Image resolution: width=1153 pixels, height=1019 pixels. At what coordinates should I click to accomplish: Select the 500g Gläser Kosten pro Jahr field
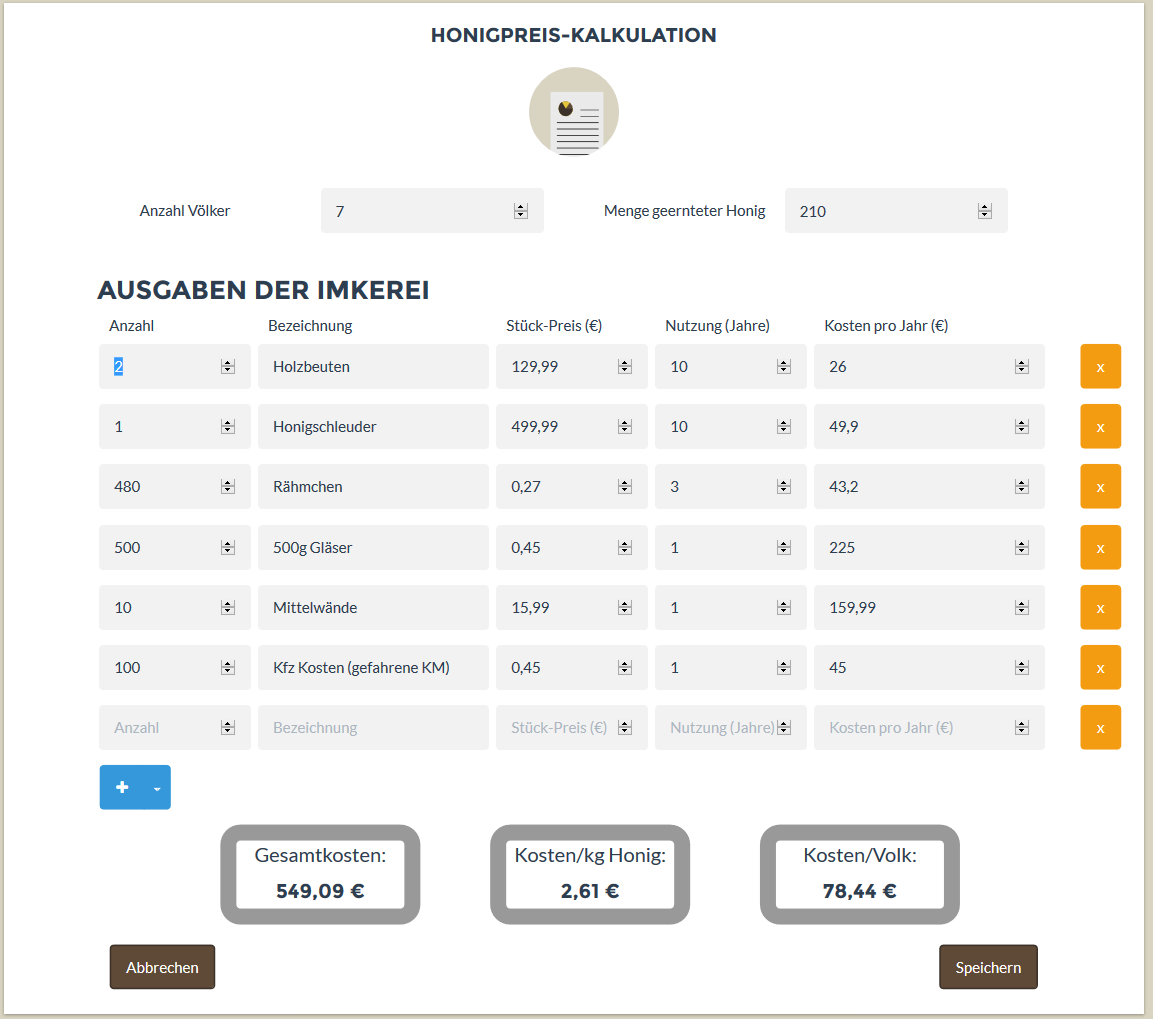929,547
